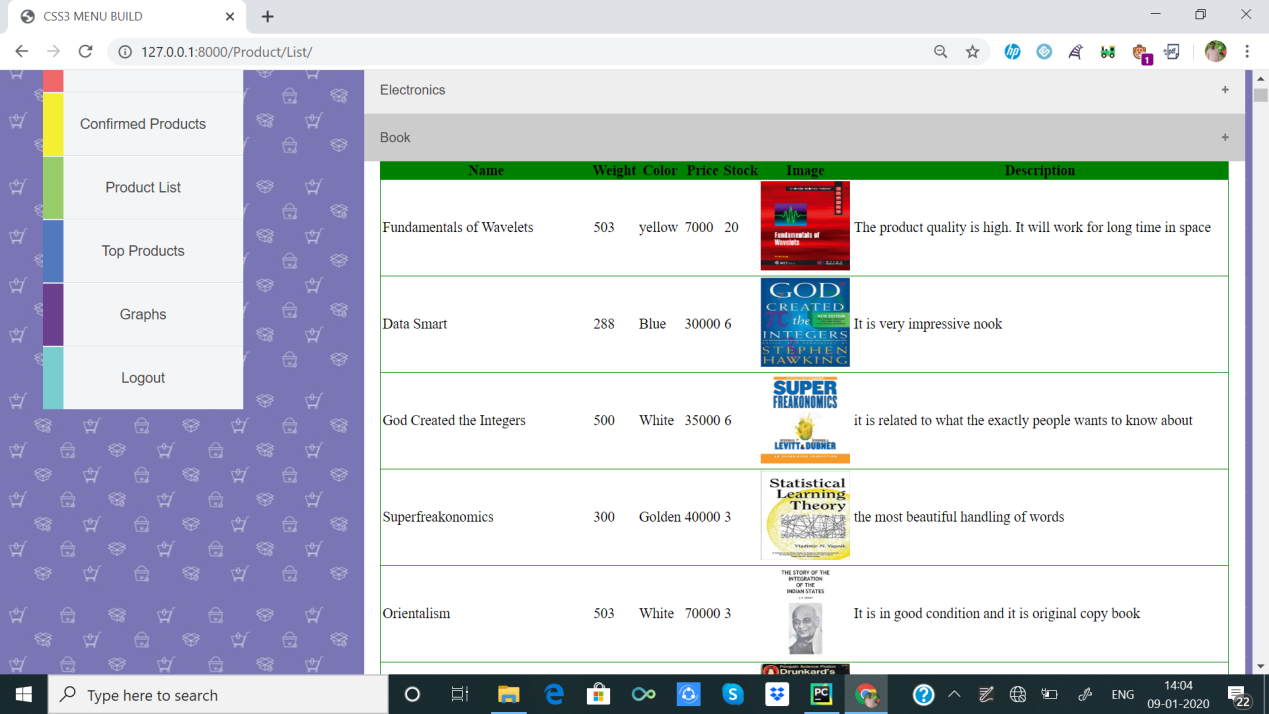This screenshot has width=1269, height=714.
Task: Click the Name column header
Action: pyautogui.click(x=486, y=171)
